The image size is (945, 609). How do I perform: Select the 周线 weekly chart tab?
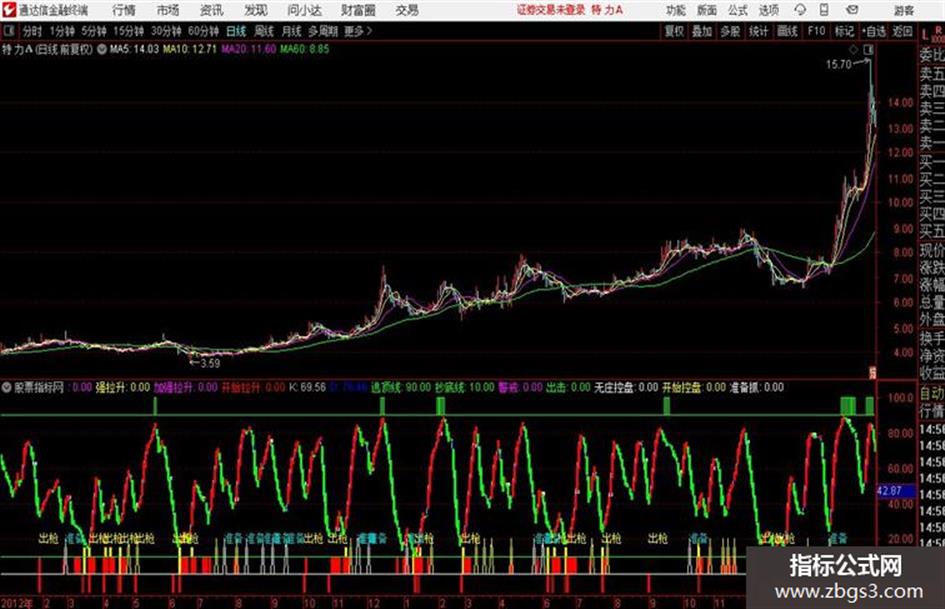tap(264, 31)
